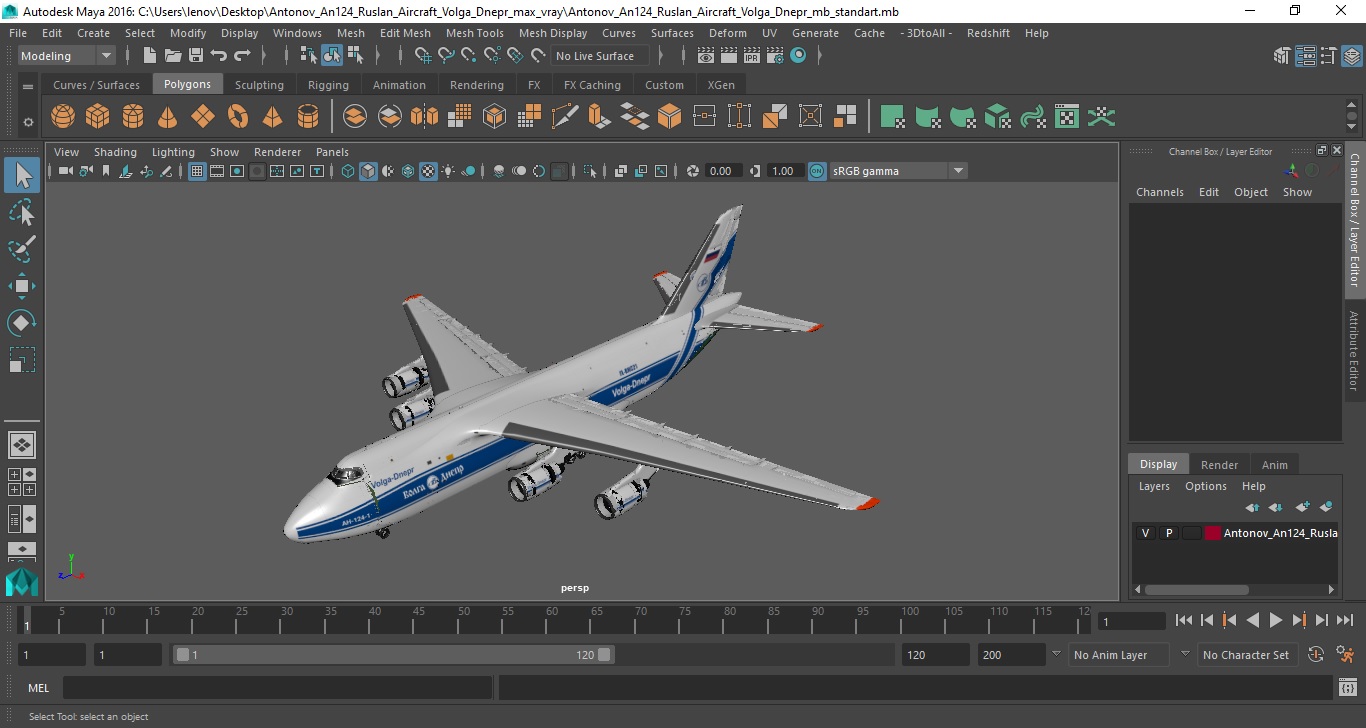Switch to the Render layer tab
Image resolution: width=1366 pixels, height=728 pixels.
coord(1219,465)
